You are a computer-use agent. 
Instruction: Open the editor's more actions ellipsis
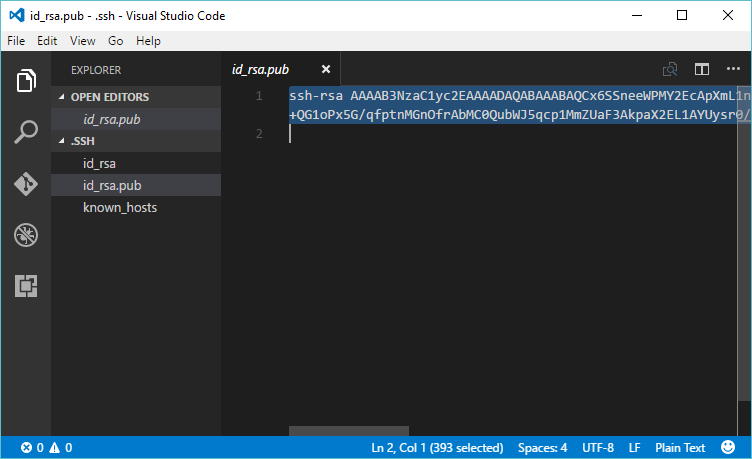coord(732,70)
